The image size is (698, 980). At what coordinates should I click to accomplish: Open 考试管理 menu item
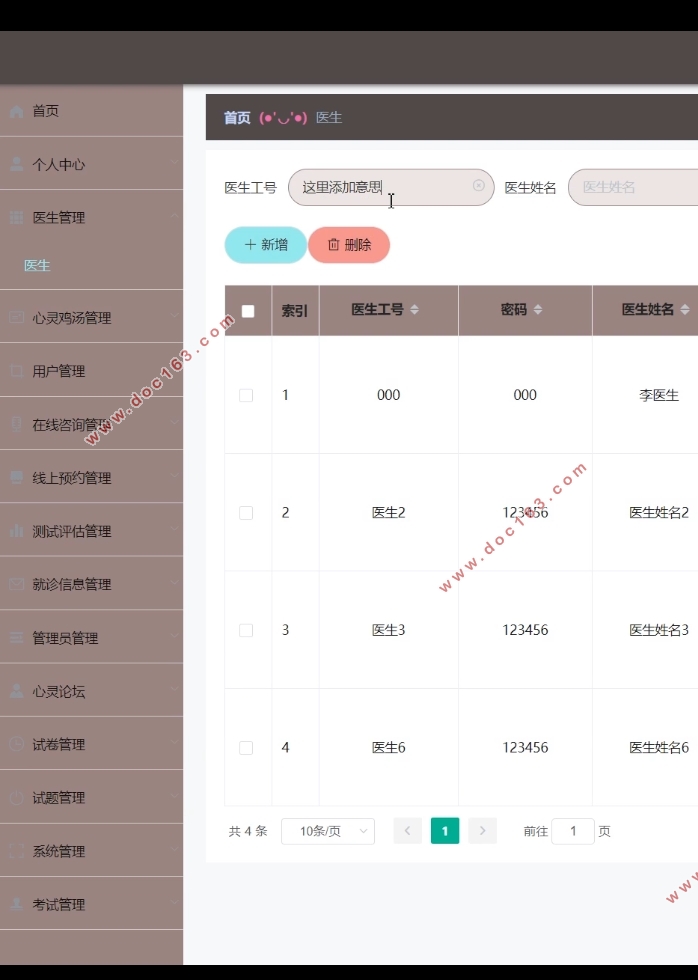coord(91,904)
